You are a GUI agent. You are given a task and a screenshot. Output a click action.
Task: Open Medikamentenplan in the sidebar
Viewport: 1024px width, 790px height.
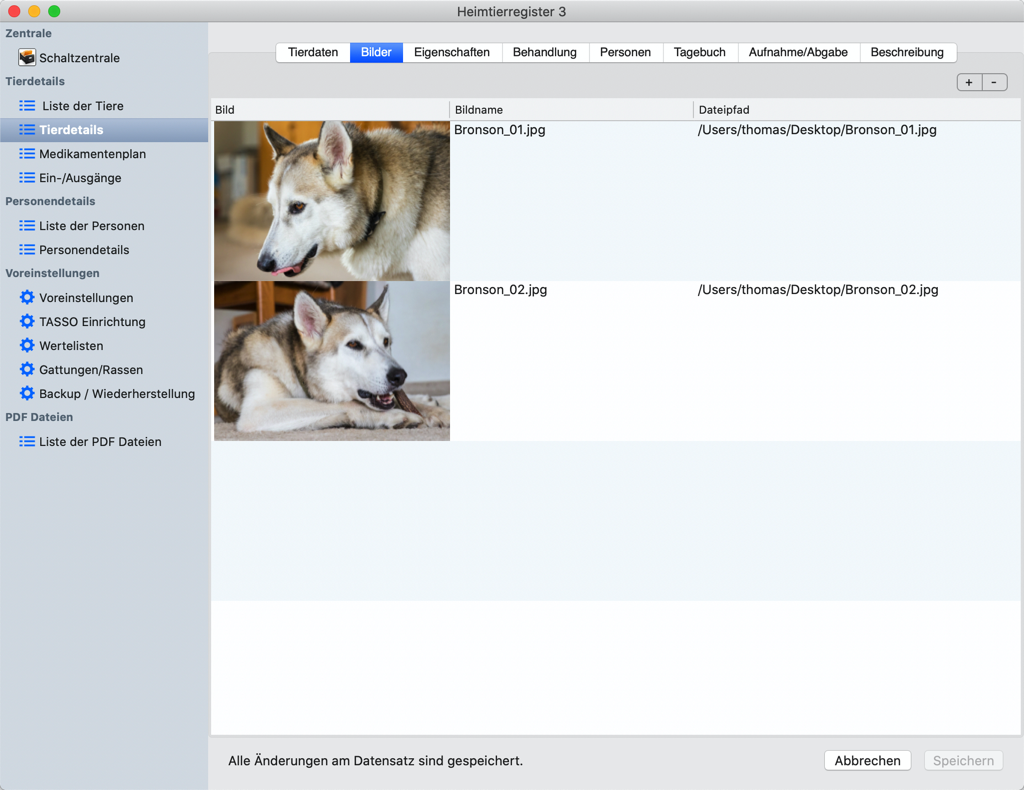coord(93,154)
